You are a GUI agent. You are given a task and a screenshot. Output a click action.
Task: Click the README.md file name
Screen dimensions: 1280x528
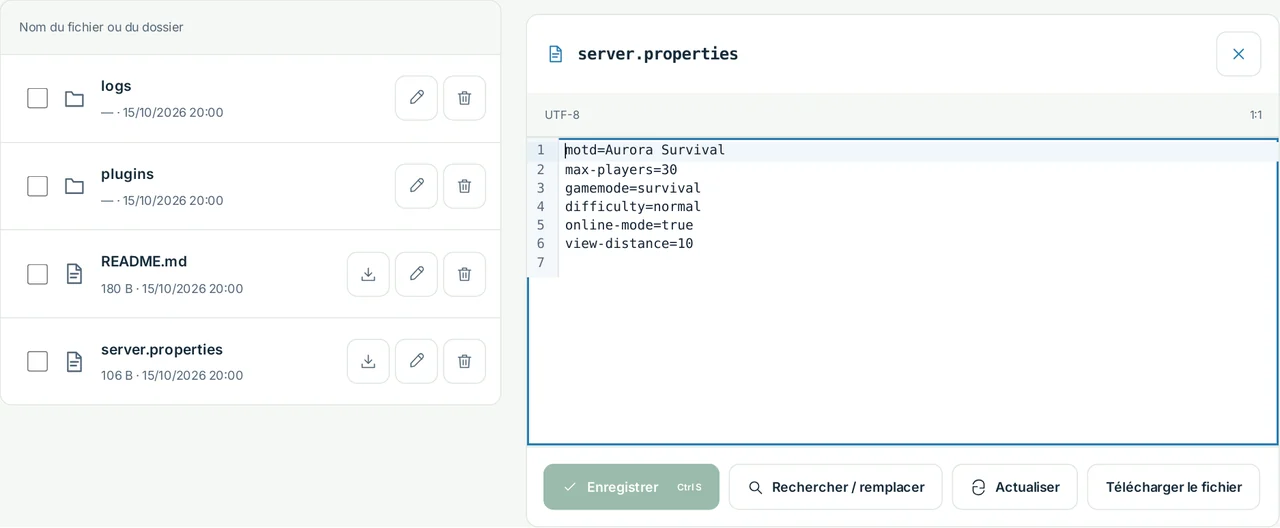click(x=144, y=261)
